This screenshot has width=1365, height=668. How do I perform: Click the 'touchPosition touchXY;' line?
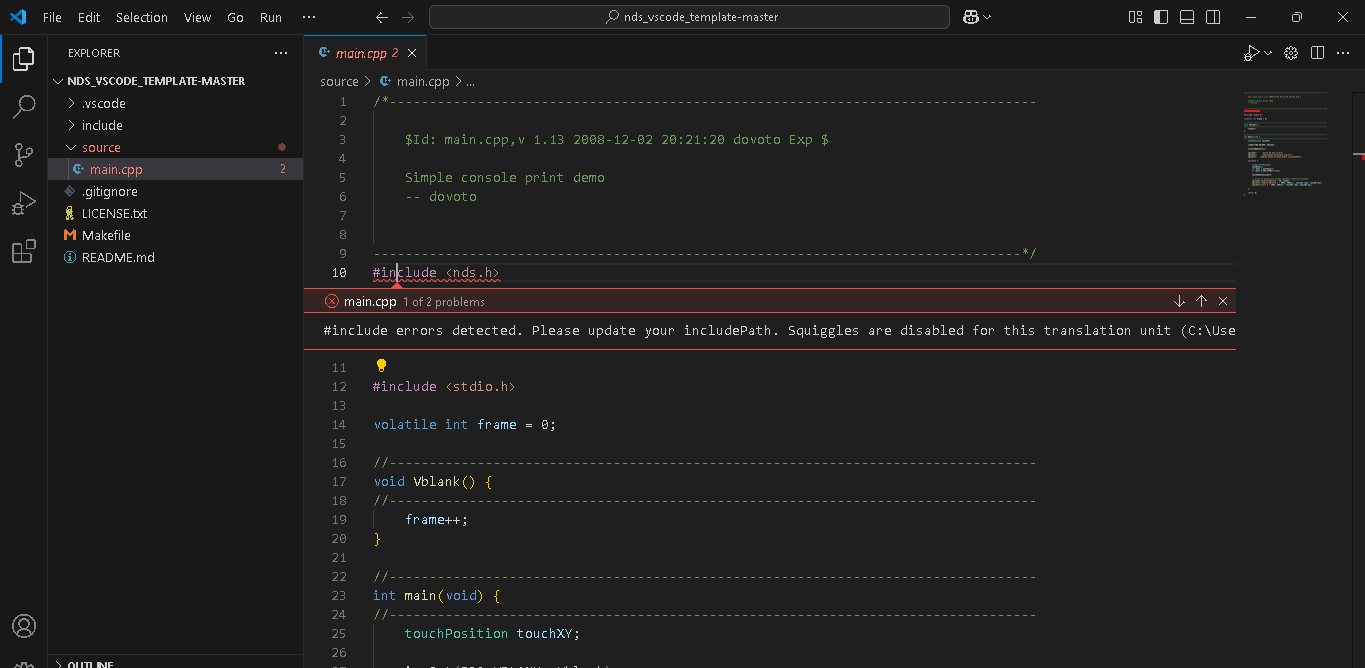click(x=492, y=633)
